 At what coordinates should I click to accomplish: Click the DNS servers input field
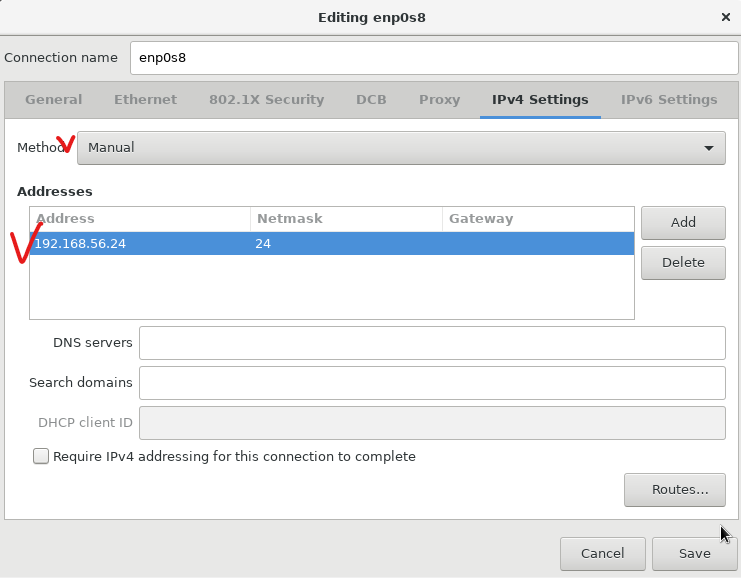point(432,343)
